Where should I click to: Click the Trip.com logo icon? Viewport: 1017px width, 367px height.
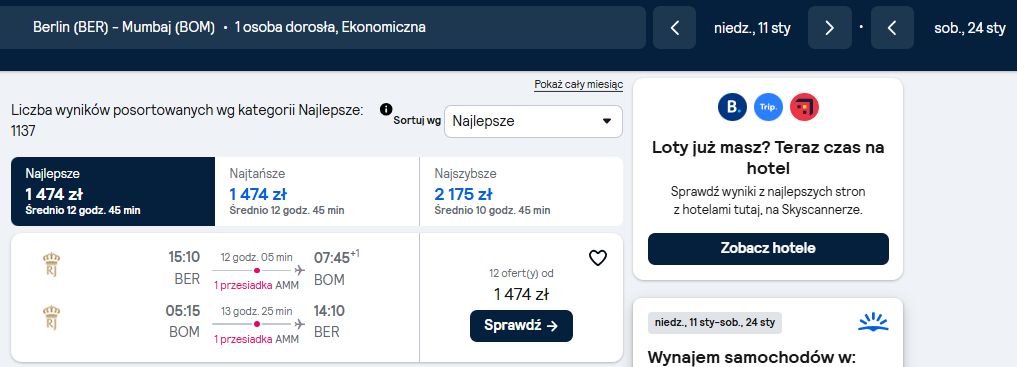point(768,107)
